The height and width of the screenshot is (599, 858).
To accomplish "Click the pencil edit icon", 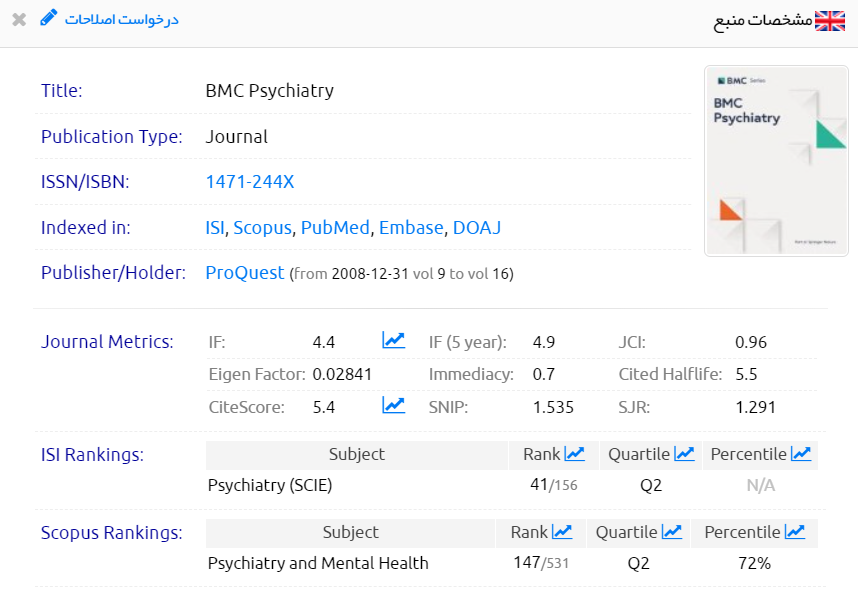I will point(49,19).
